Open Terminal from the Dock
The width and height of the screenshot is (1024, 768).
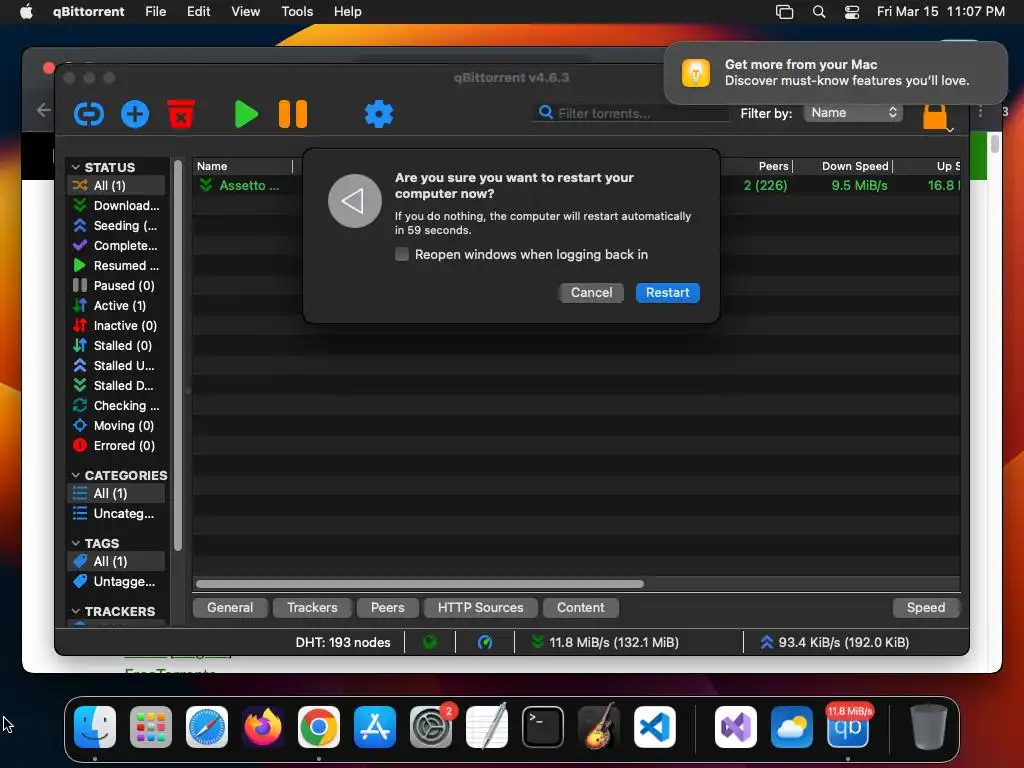(x=542, y=727)
